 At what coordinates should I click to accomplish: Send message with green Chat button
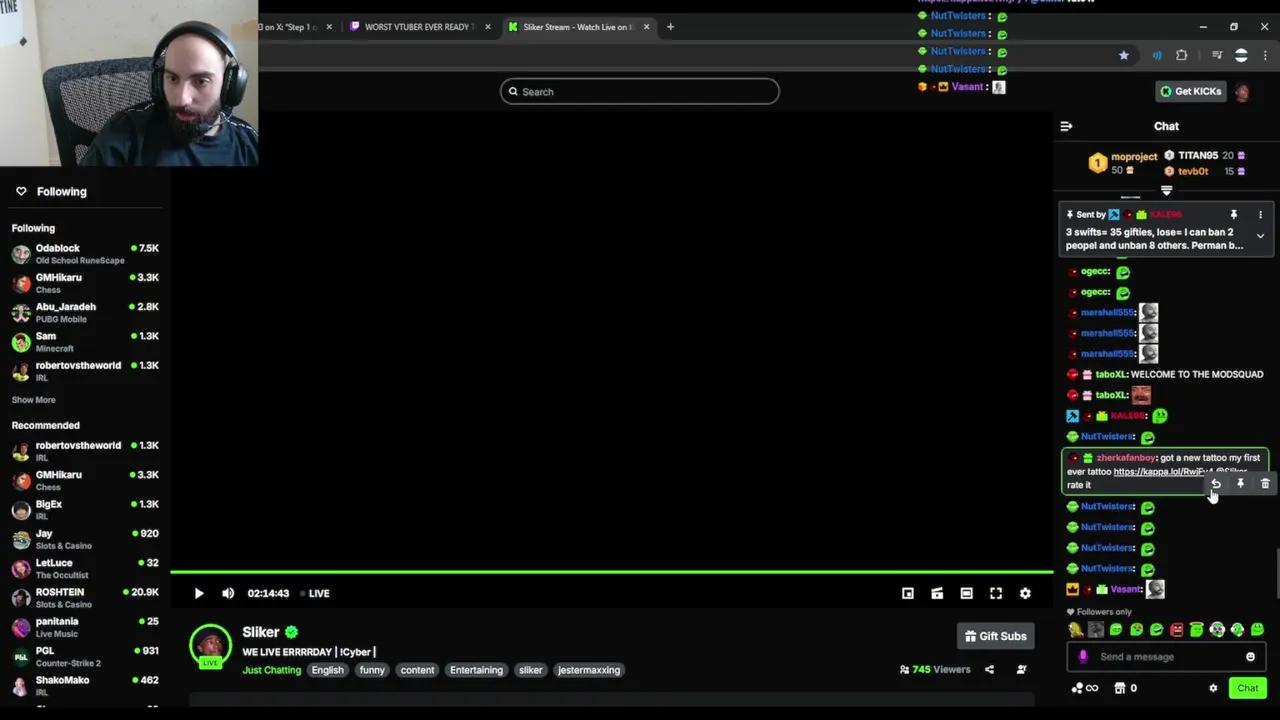pyautogui.click(x=1248, y=688)
